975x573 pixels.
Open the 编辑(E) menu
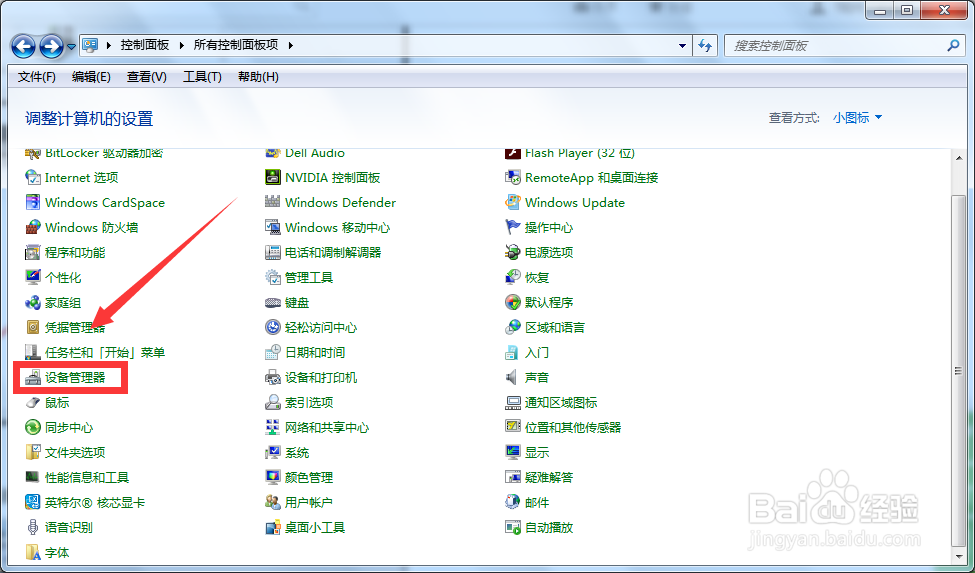tap(91, 76)
